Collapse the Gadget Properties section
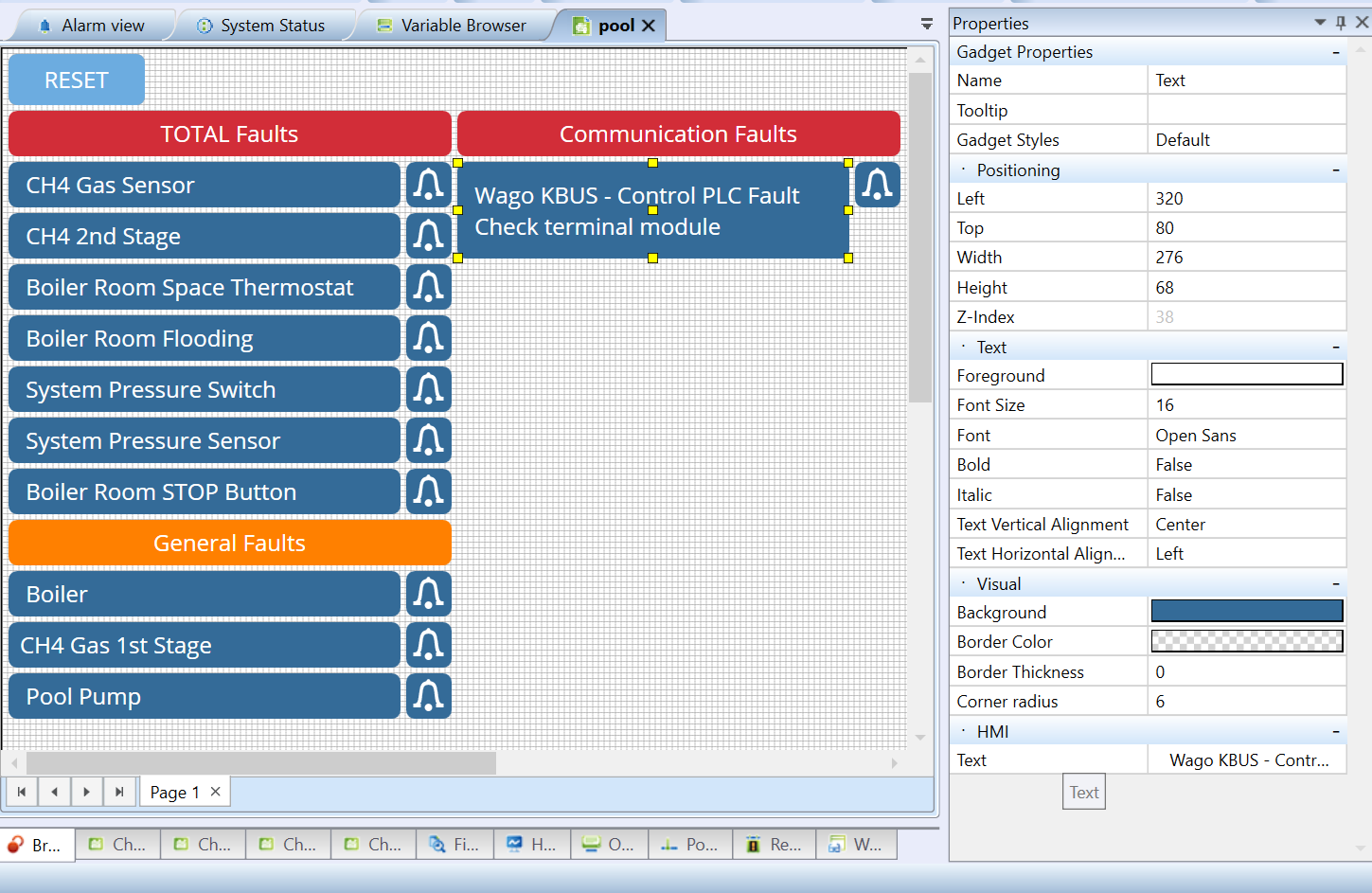The height and width of the screenshot is (893, 1372). [1336, 52]
